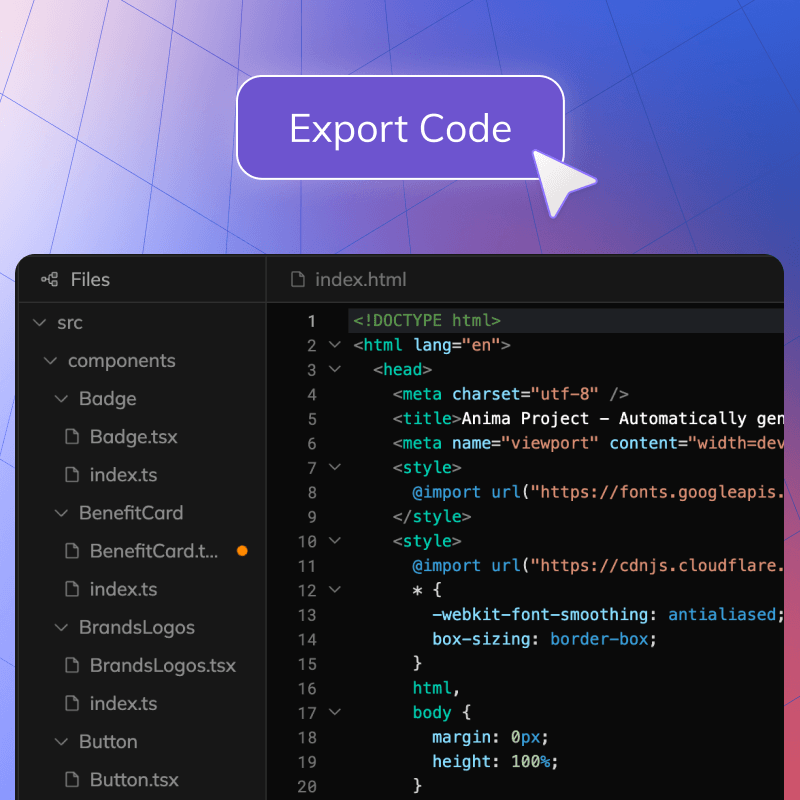Screen dimensions: 800x800
Task: Collapse the BrandsLogos folder chevron
Action: click(61, 627)
